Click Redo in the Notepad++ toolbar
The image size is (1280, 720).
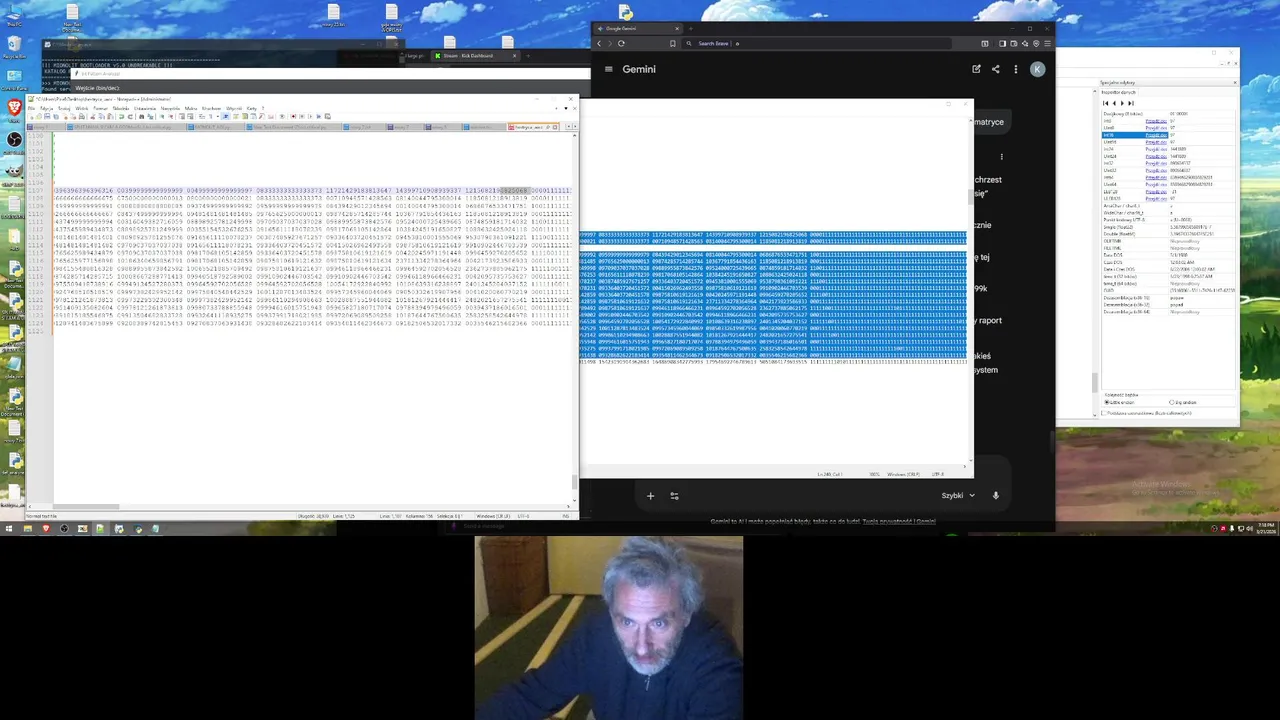click(x=128, y=116)
